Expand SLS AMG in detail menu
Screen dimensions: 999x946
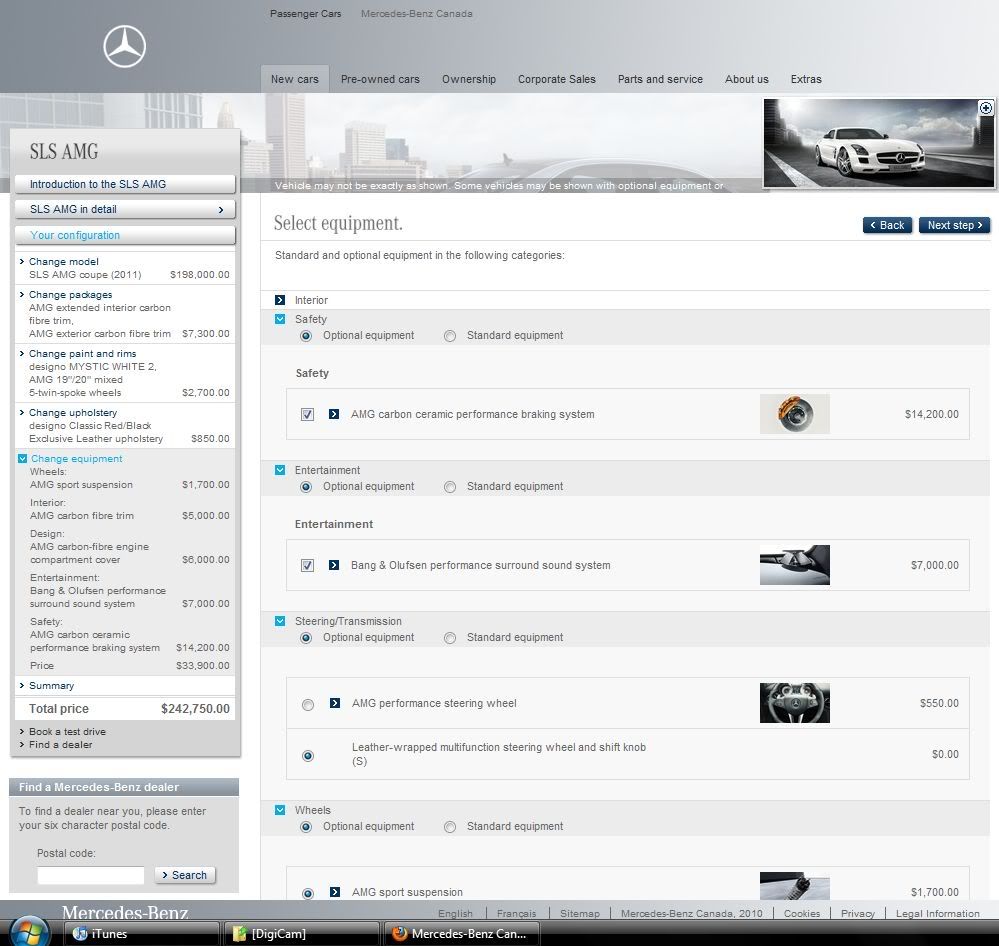click(x=125, y=209)
